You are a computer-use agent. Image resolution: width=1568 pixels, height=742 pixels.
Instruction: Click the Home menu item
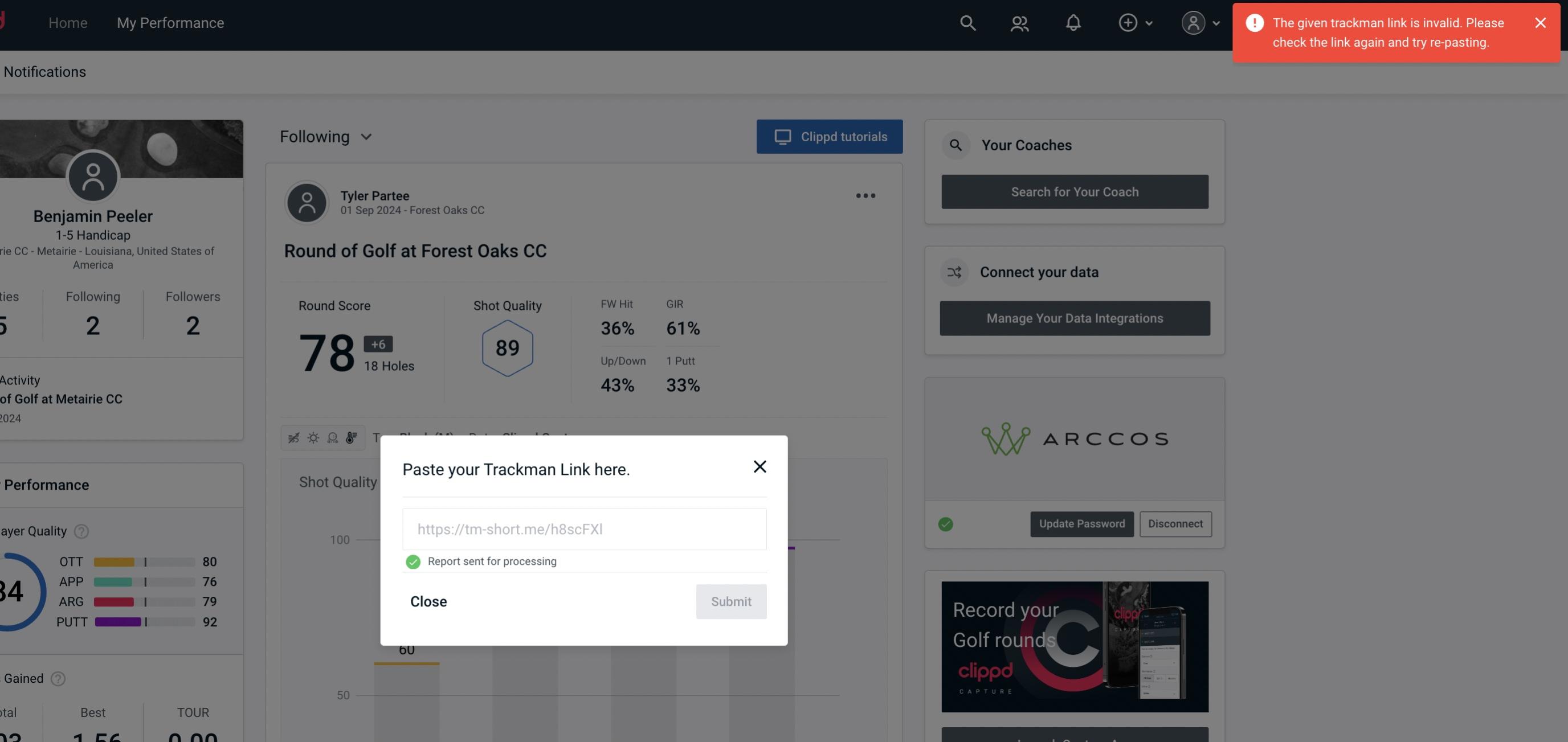[67, 22]
